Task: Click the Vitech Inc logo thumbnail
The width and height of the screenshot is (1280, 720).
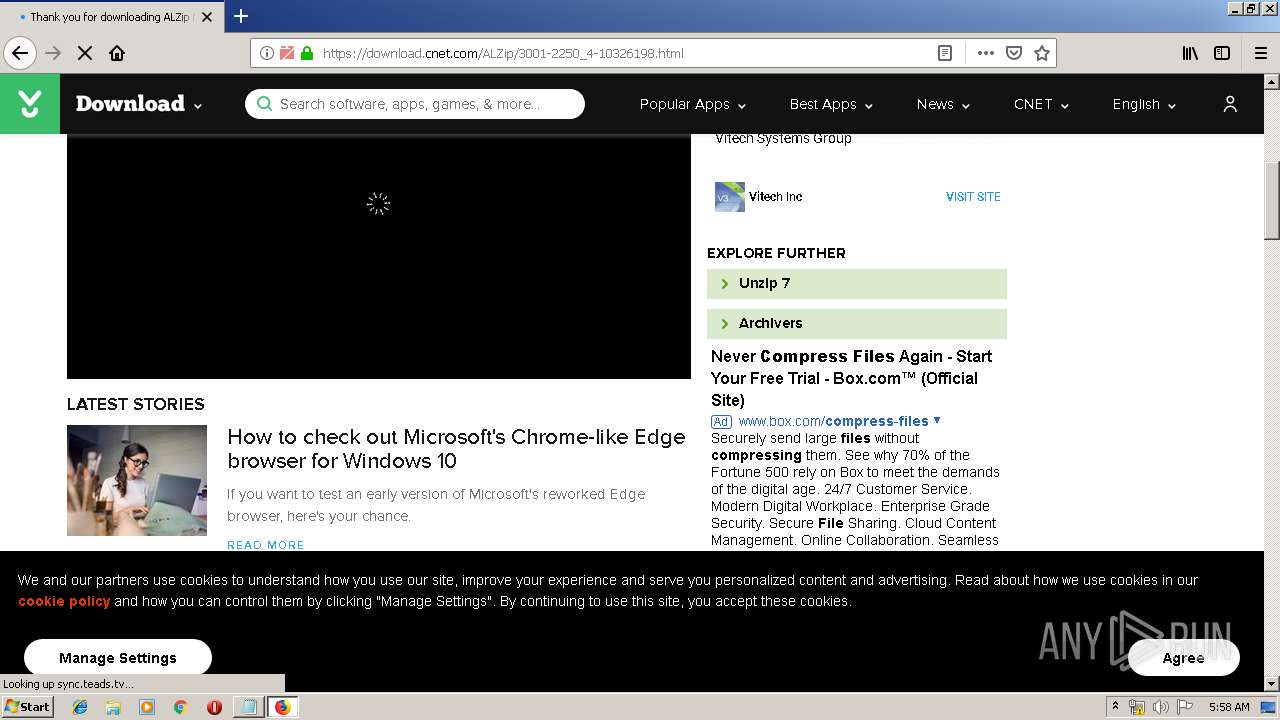Action: click(x=730, y=197)
